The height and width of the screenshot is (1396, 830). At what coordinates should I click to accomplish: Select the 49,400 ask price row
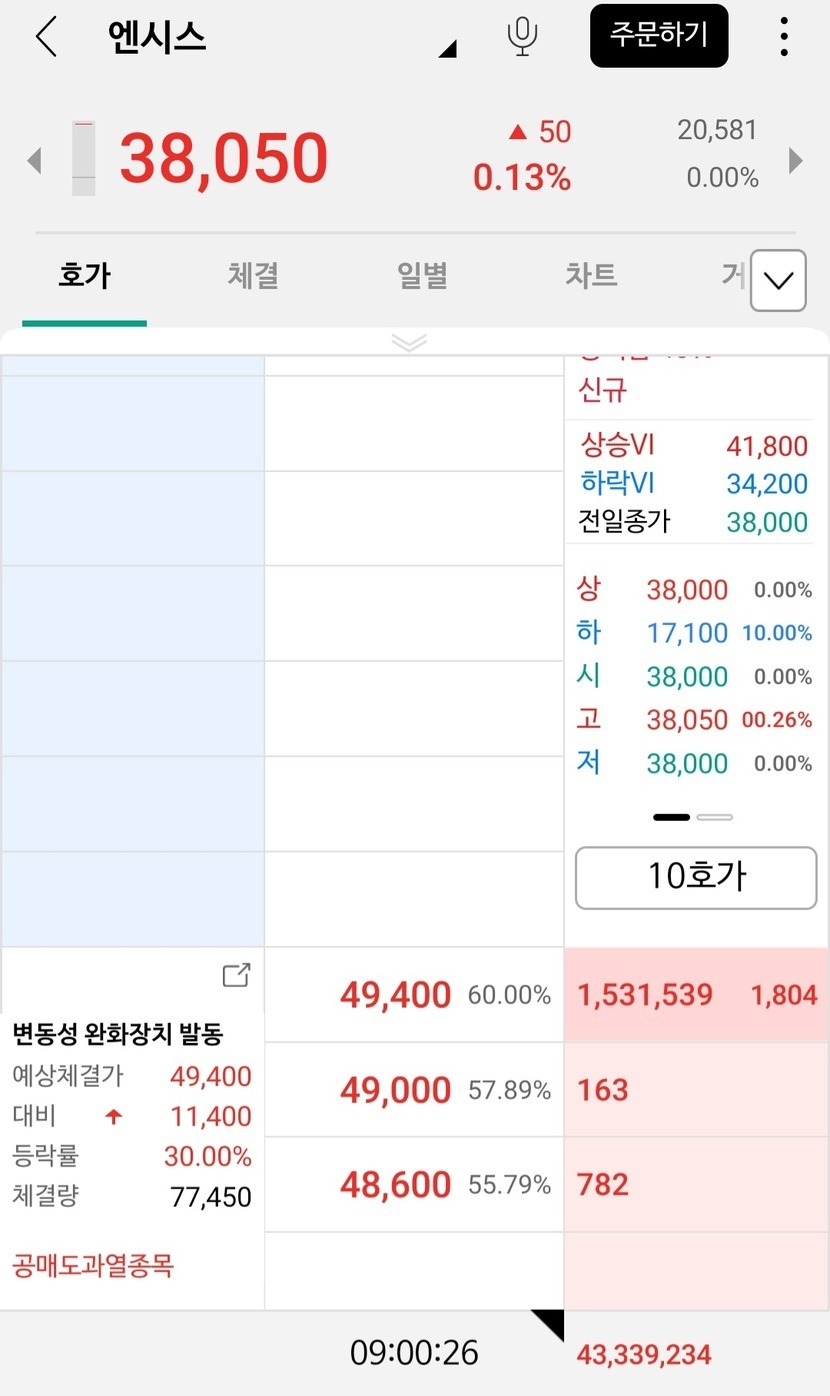click(413, 995)
